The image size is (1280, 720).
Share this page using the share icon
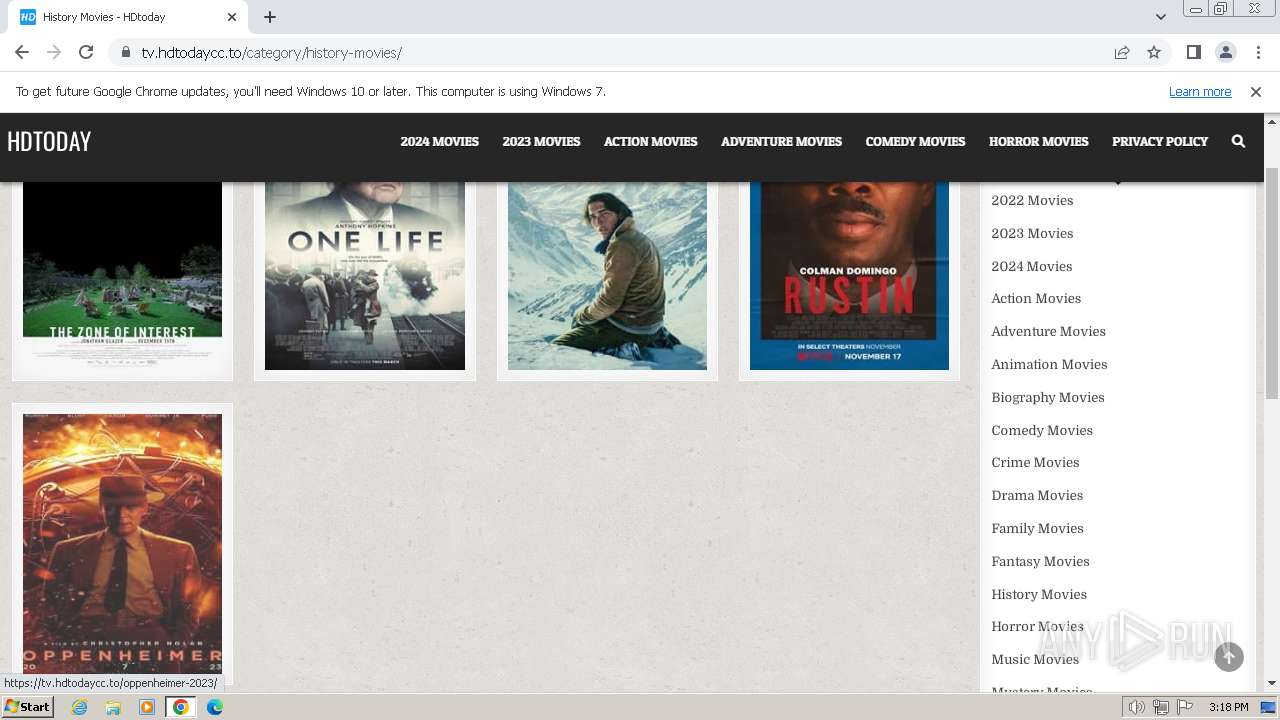[x=1122, y=52]
